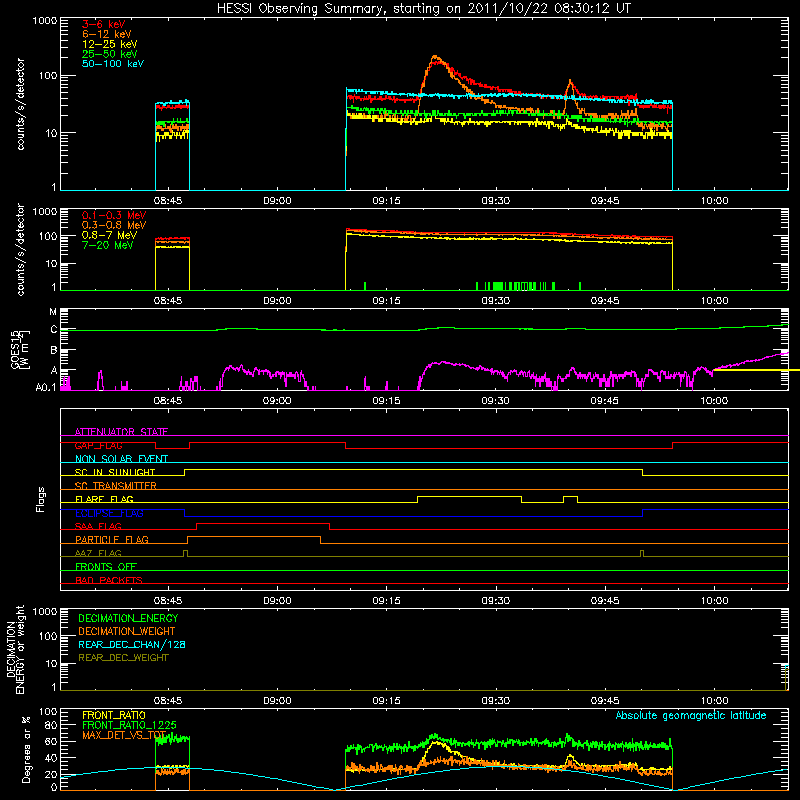Click the FLARE_FLAG label
This screenshot has width=800, height=800.
tap(104, 499)
